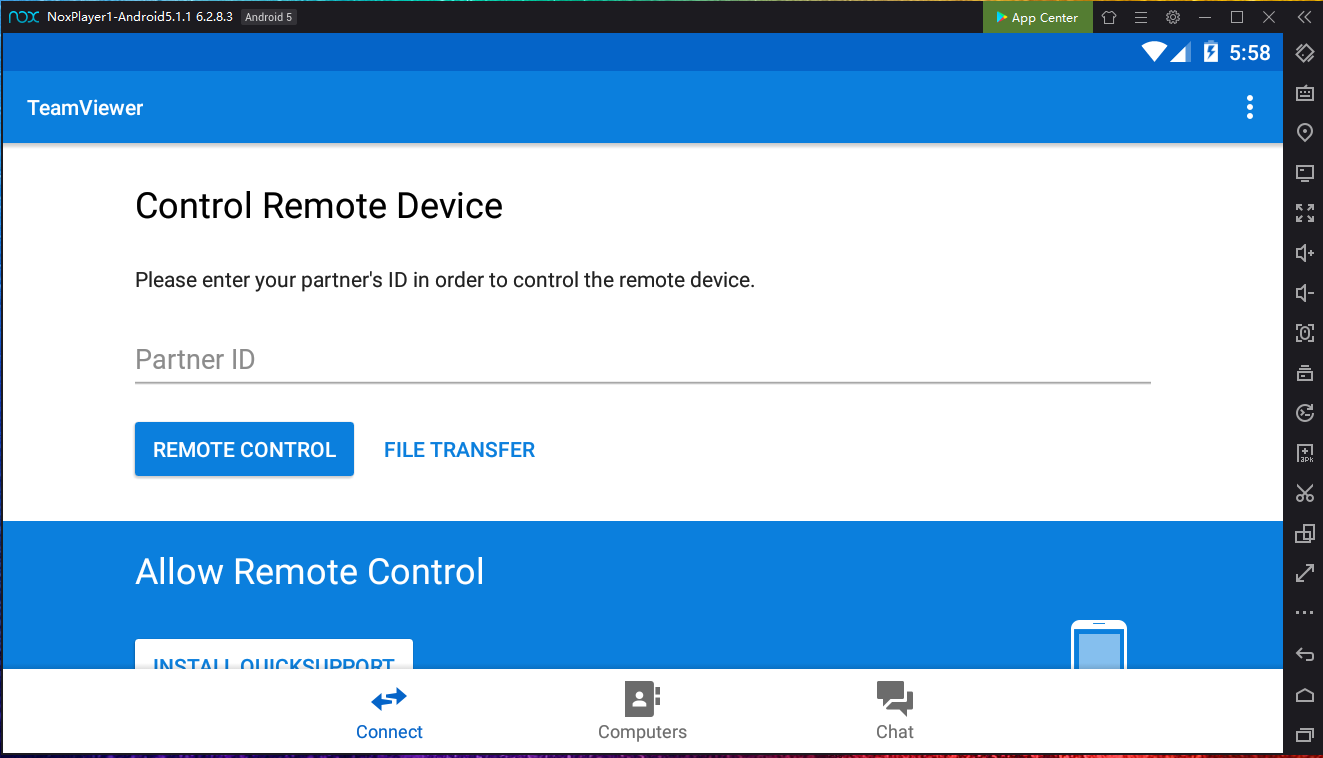1323x758 pixels.
Task: Click the Partner ID input field
Action: [643, 360]
